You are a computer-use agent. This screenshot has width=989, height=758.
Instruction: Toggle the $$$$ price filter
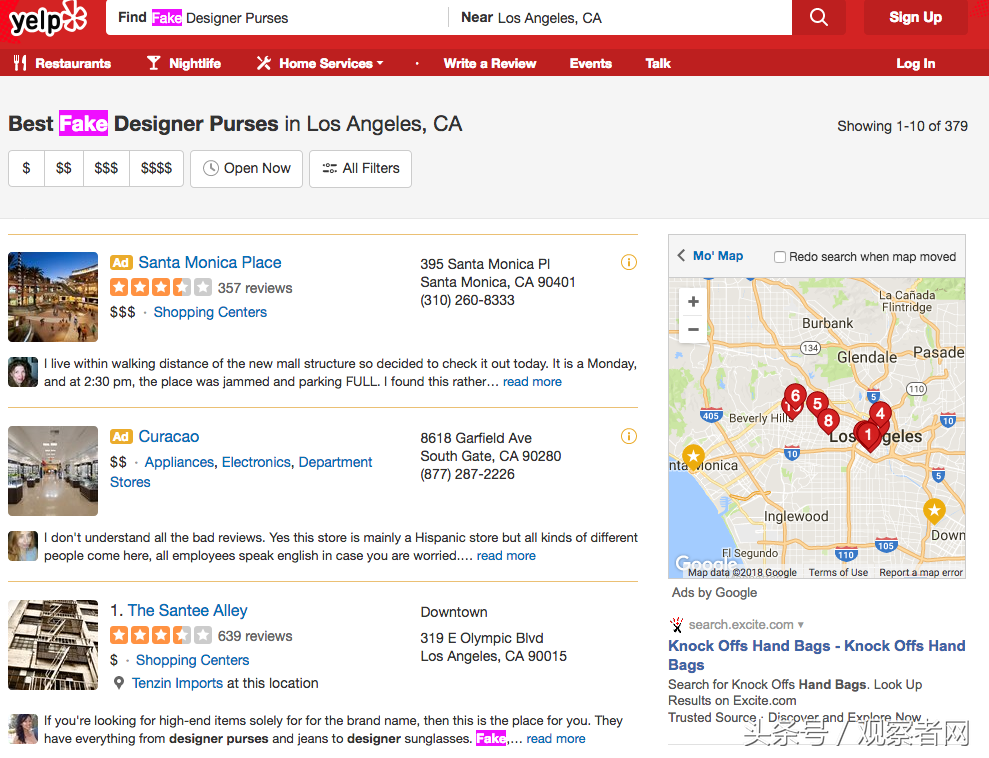click(x=156, y=168)
